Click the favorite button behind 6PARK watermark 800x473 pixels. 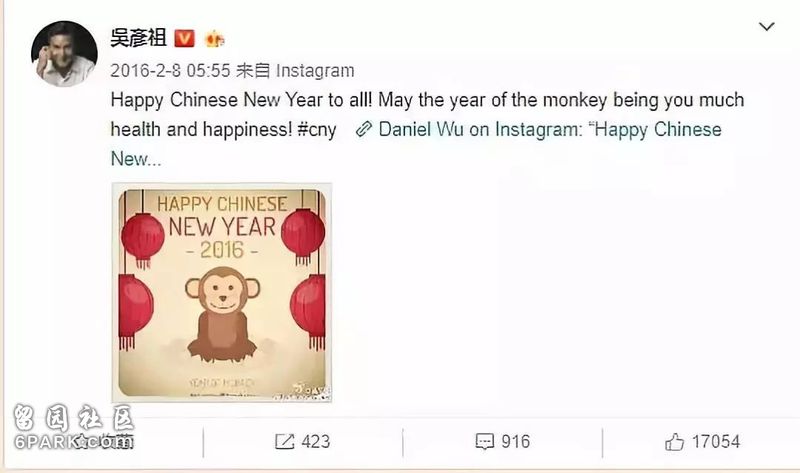click(102, 441)
